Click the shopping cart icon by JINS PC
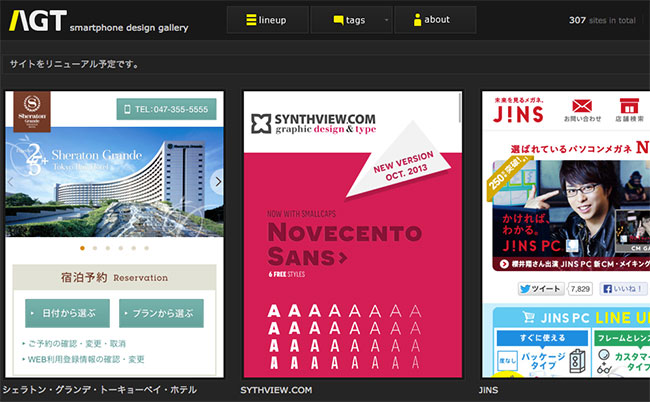Image resolution: width=650 pixels, height=402 pixels. click(x=529, y=317)
